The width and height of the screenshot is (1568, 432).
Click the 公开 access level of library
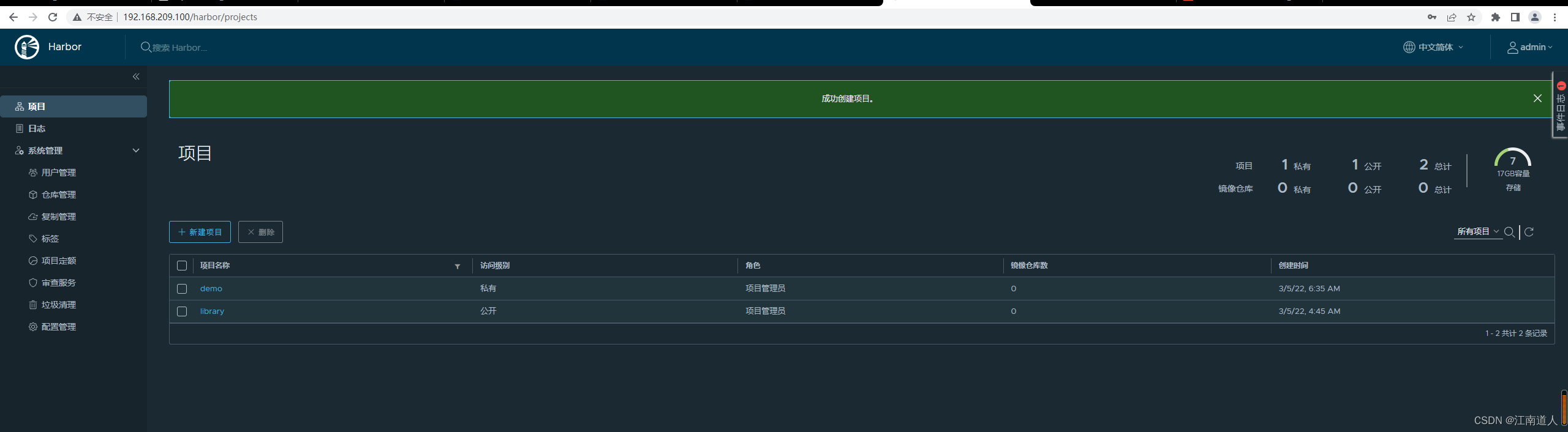click(x=488, y=311)
